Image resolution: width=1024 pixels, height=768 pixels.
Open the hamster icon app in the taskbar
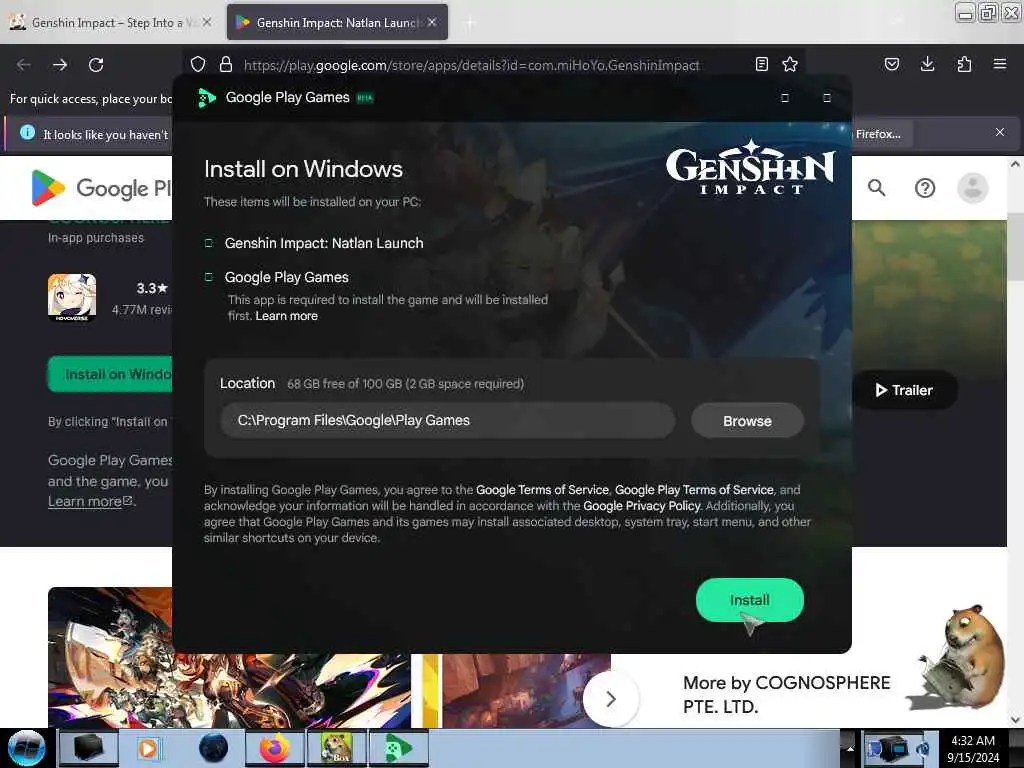(337, 748)
